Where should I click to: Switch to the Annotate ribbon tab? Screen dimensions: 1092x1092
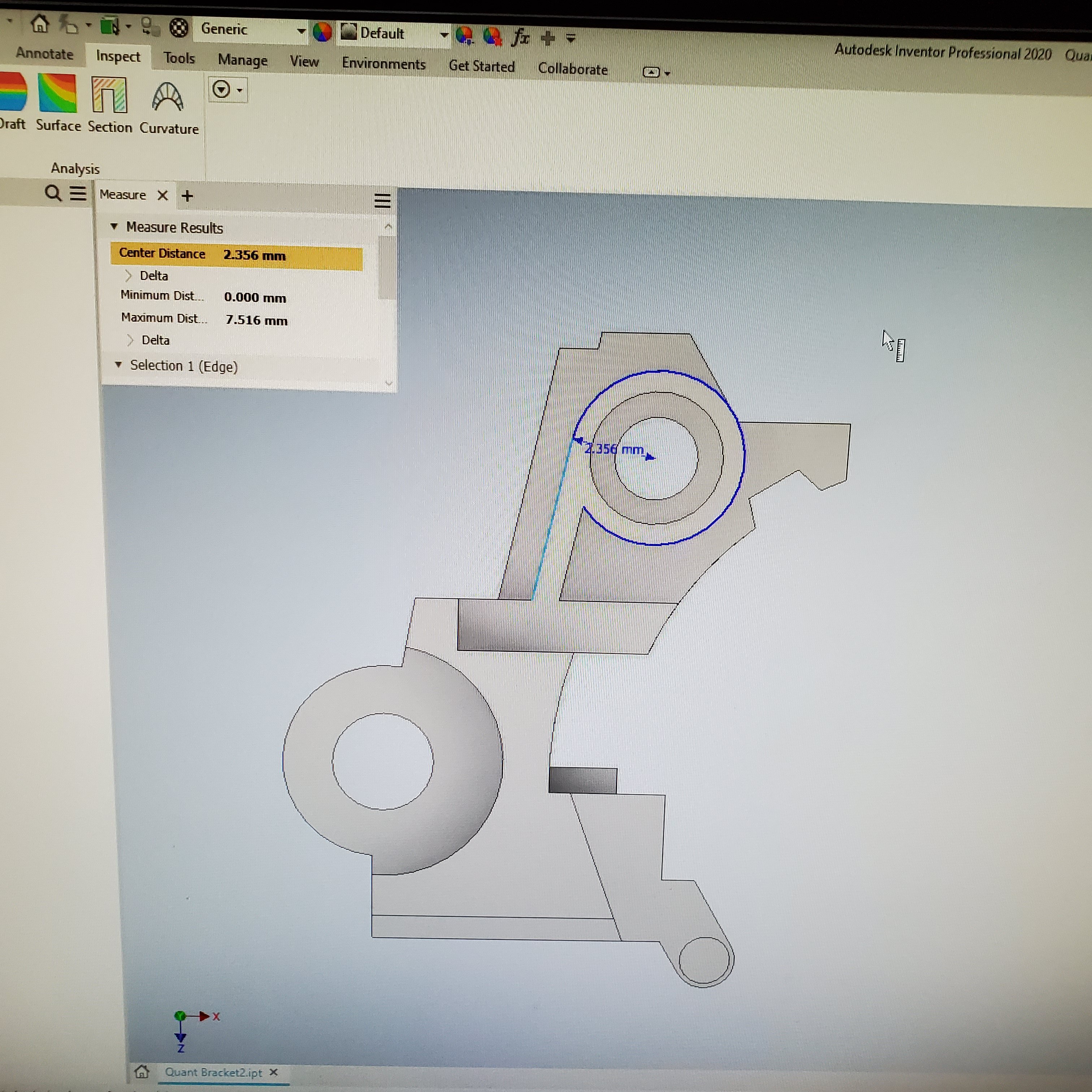tap(44, 54)
